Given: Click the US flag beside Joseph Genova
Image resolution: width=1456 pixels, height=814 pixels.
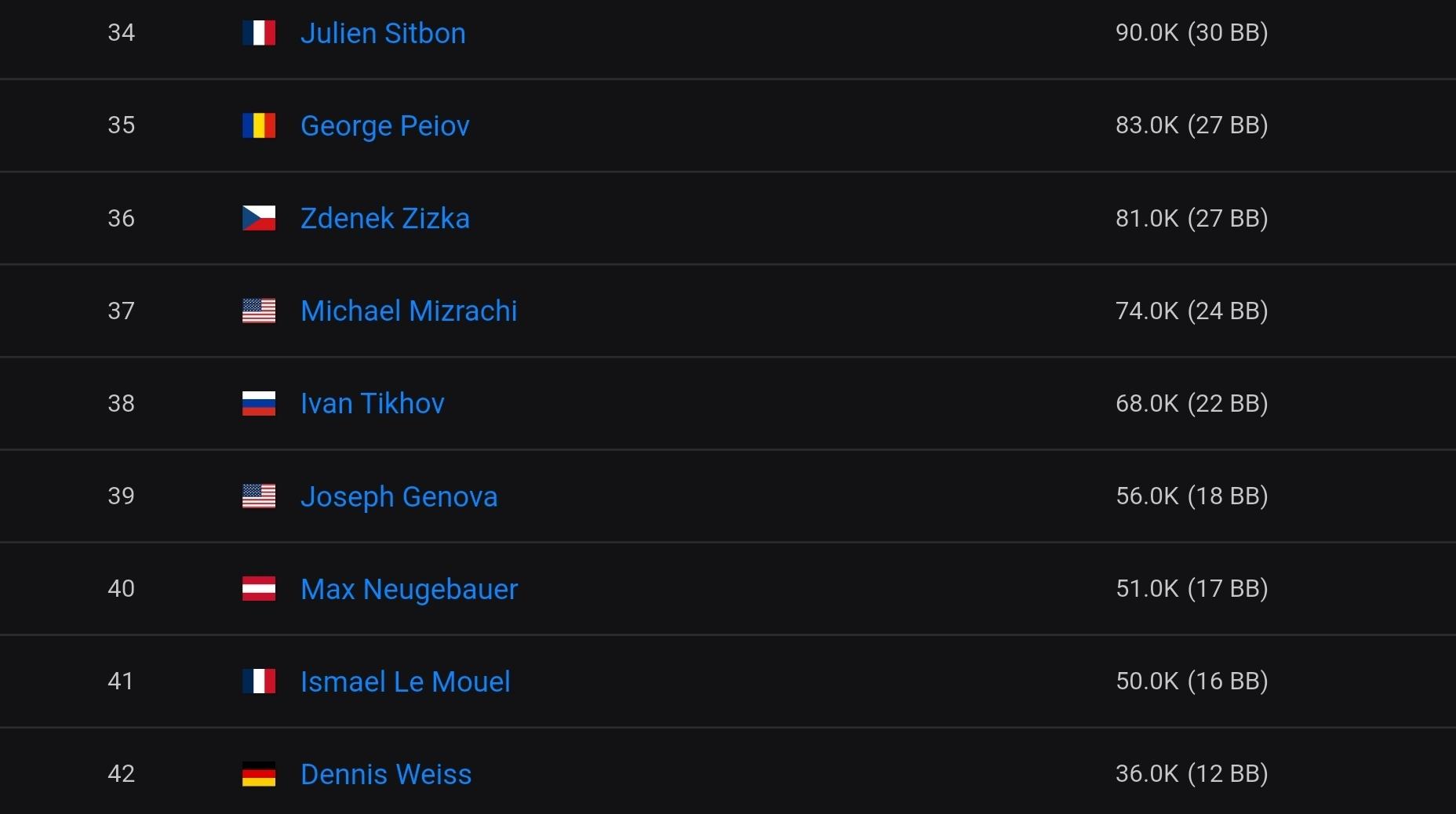Looking at the screenshot, I should click(x=259, y=496).
